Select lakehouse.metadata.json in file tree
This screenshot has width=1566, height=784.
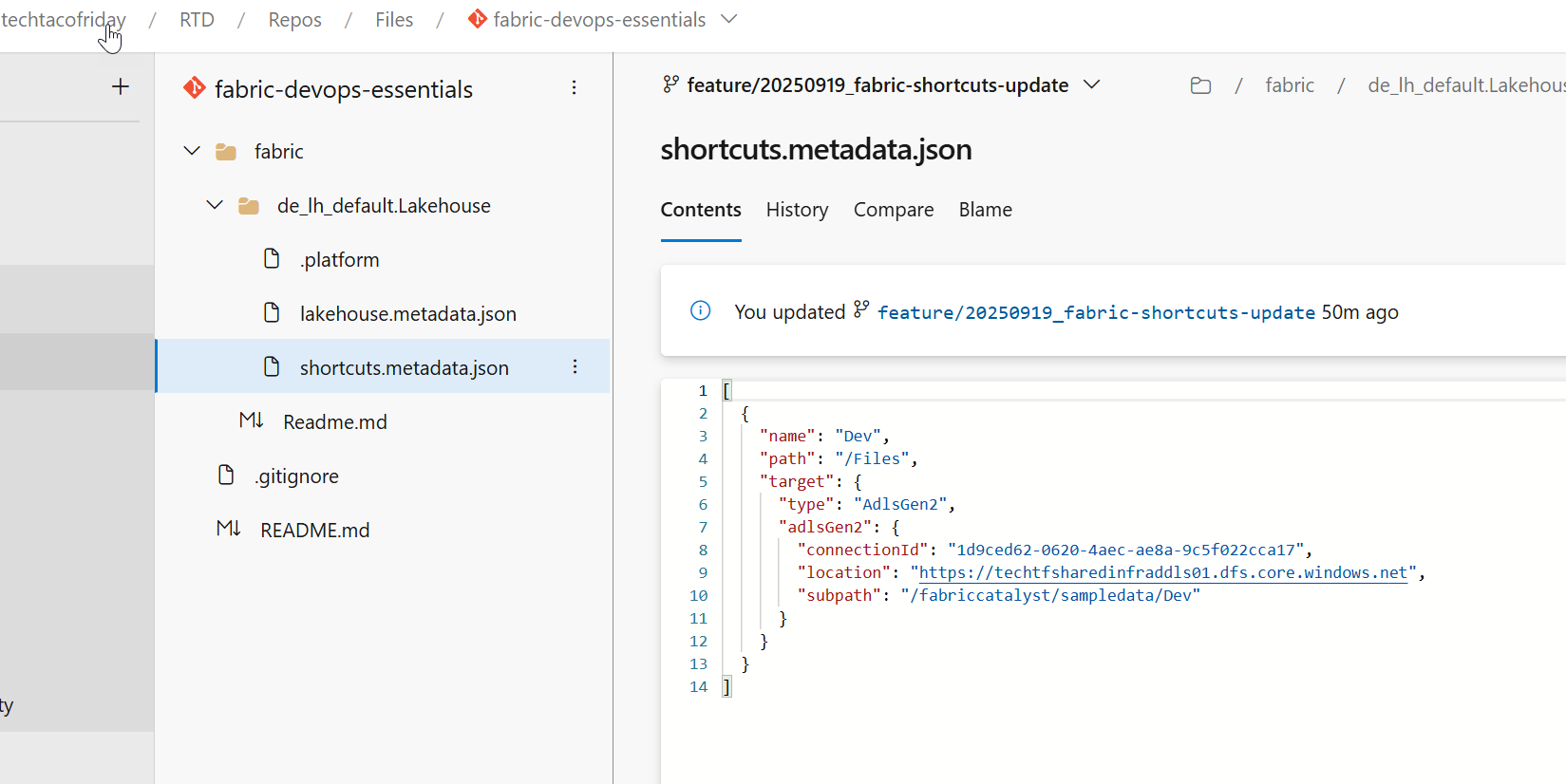pyautogui.click(x=407, y=314)
